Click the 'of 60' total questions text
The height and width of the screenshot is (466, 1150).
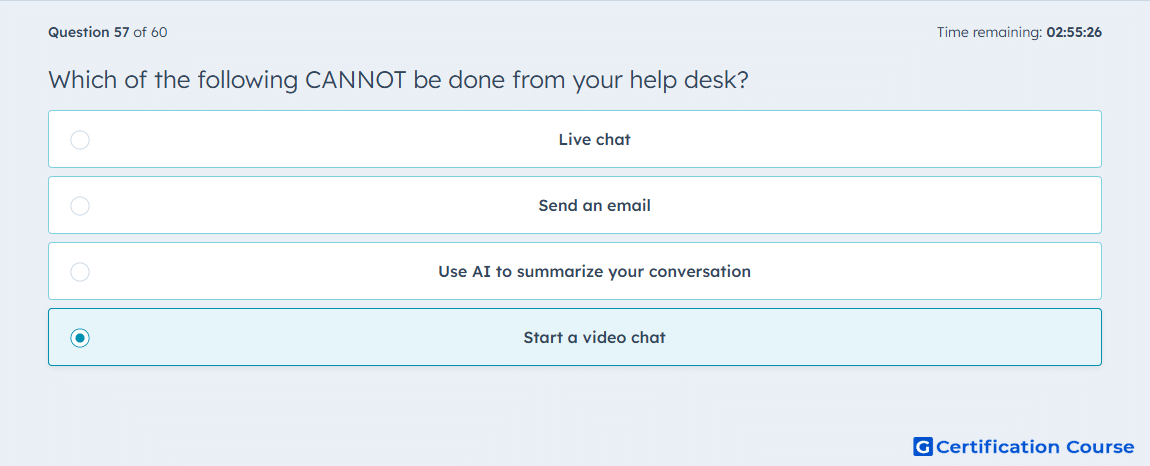pos(150,32)
